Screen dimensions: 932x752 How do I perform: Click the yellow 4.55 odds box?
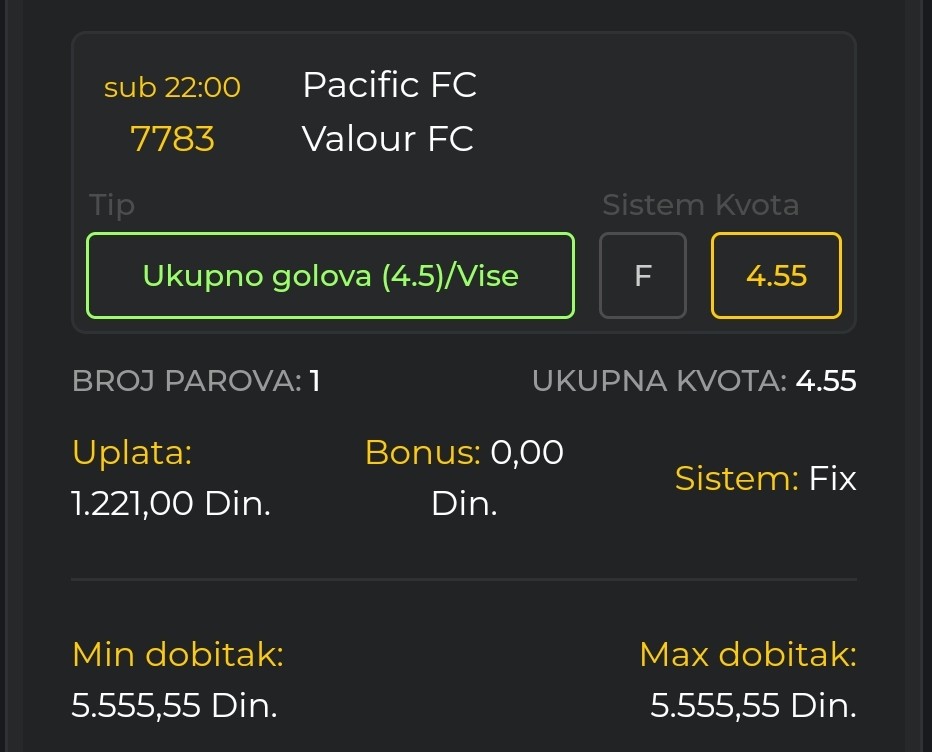coord(776,276)
